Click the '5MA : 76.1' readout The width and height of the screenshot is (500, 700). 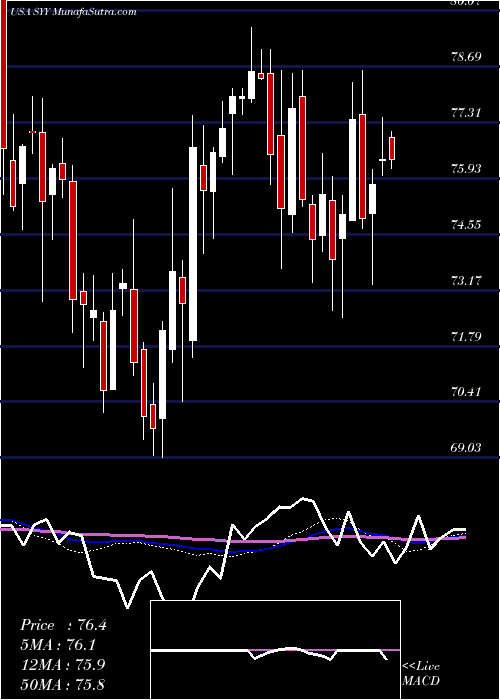[x=60, y=645]
